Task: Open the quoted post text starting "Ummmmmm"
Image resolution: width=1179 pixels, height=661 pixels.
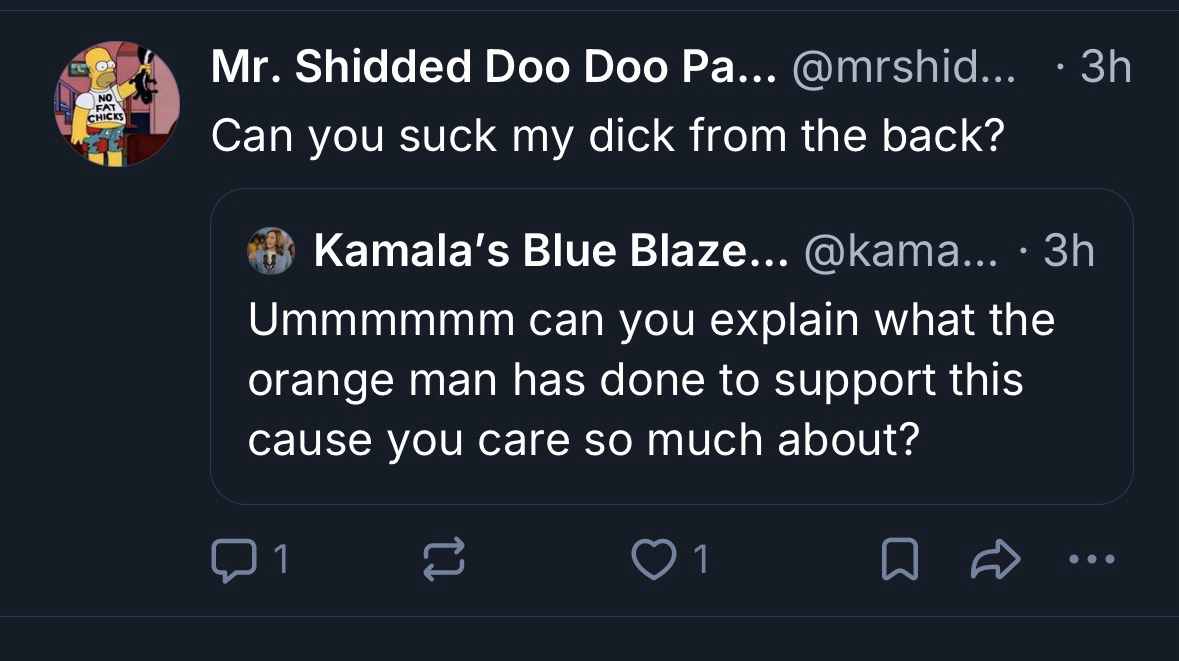Action: coord(651,321)
